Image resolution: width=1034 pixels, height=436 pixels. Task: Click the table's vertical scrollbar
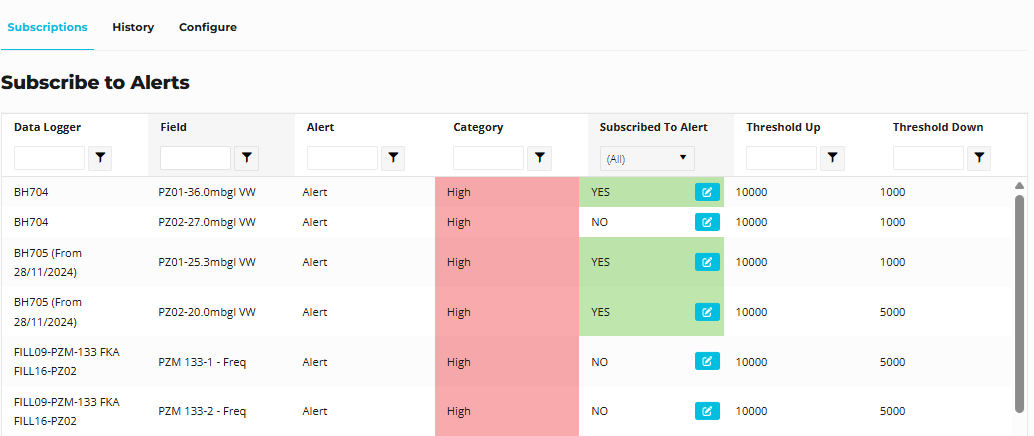pyautogui.click(x=1019, y=300)
